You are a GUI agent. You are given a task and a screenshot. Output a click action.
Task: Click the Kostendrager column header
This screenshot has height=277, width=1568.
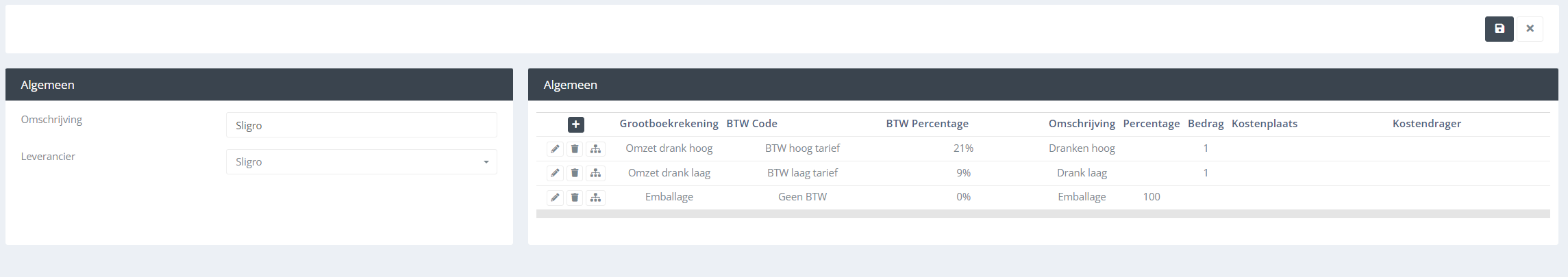click(1426, 124)
